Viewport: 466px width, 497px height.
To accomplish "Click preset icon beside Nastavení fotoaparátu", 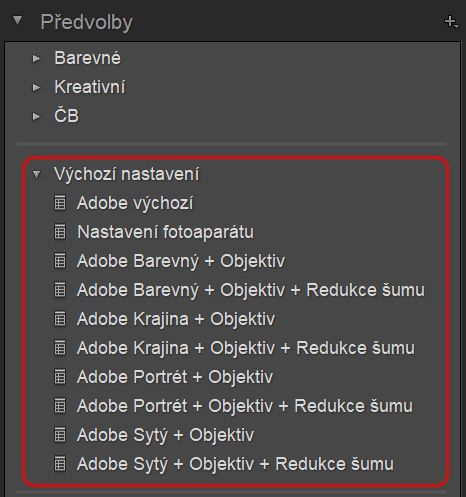I will click(60, 232).
